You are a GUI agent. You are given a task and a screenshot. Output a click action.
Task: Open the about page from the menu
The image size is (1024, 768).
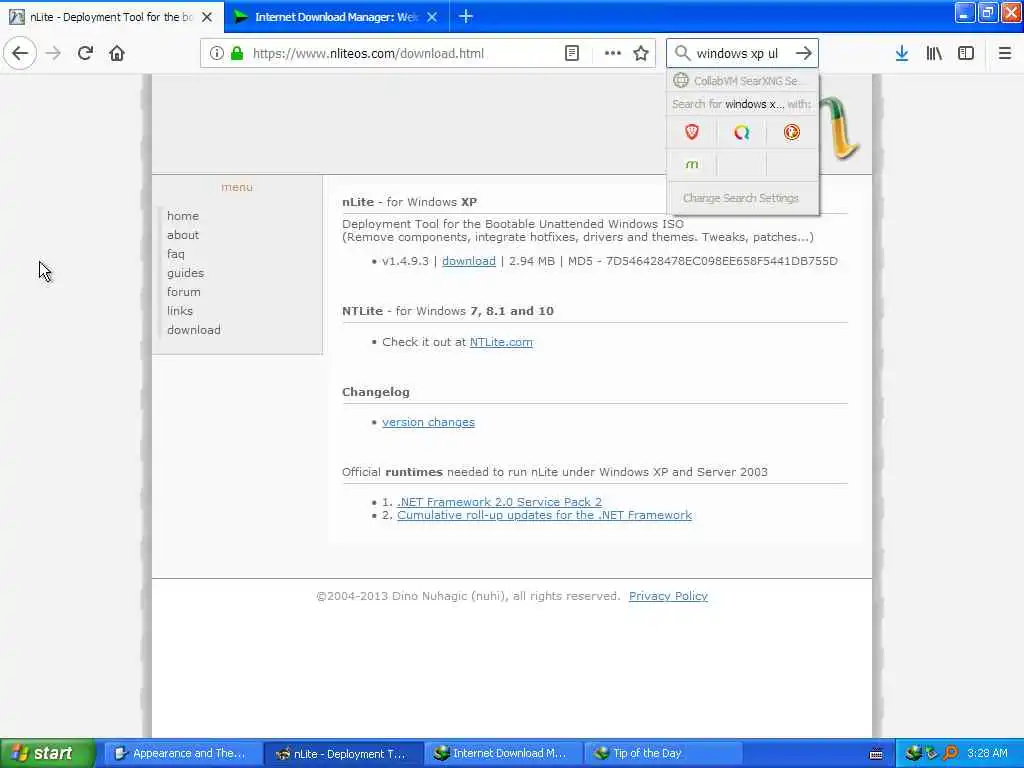pos(183,234)
